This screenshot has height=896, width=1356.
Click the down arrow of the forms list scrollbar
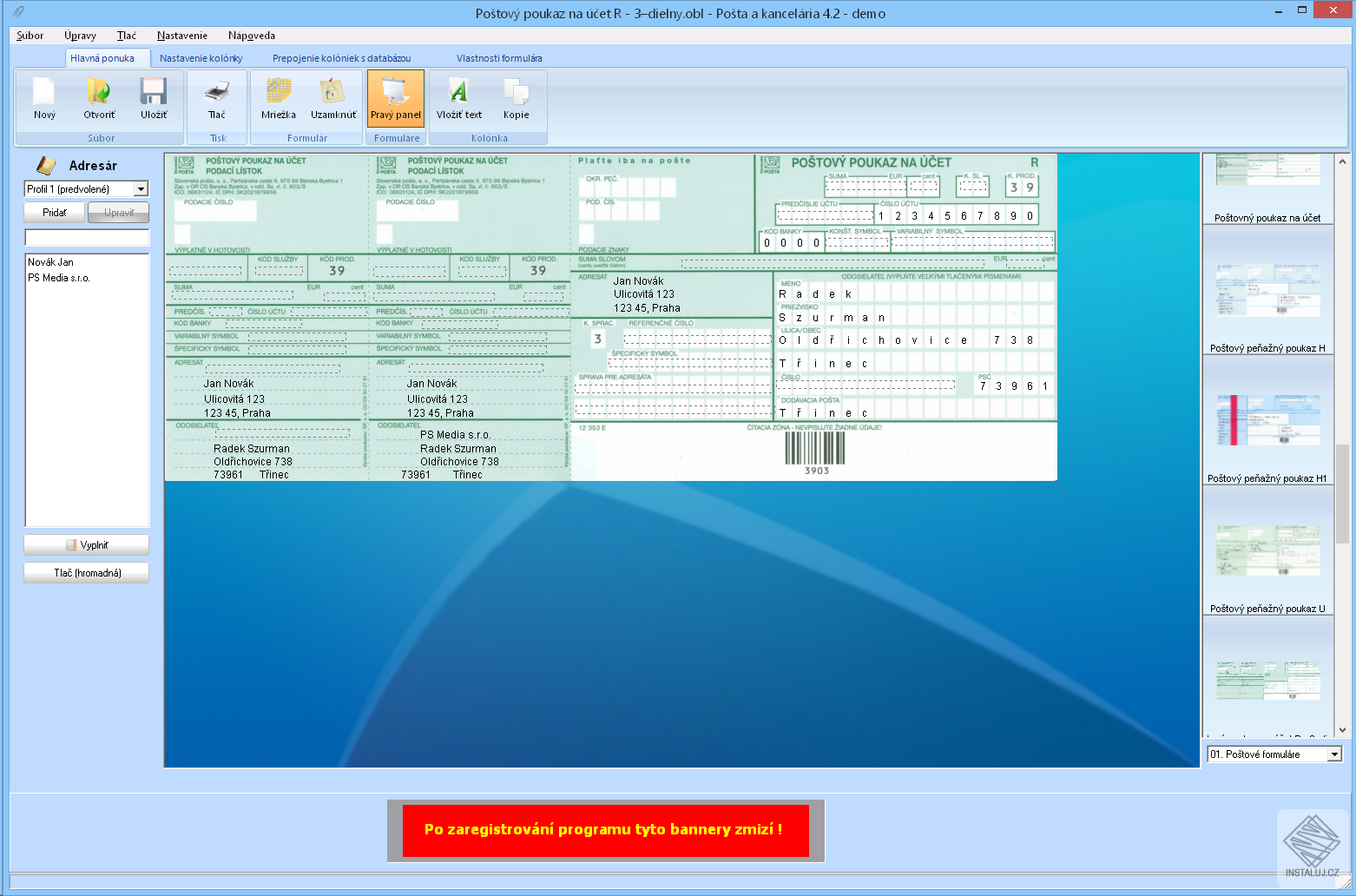(x=1342, y=731)
